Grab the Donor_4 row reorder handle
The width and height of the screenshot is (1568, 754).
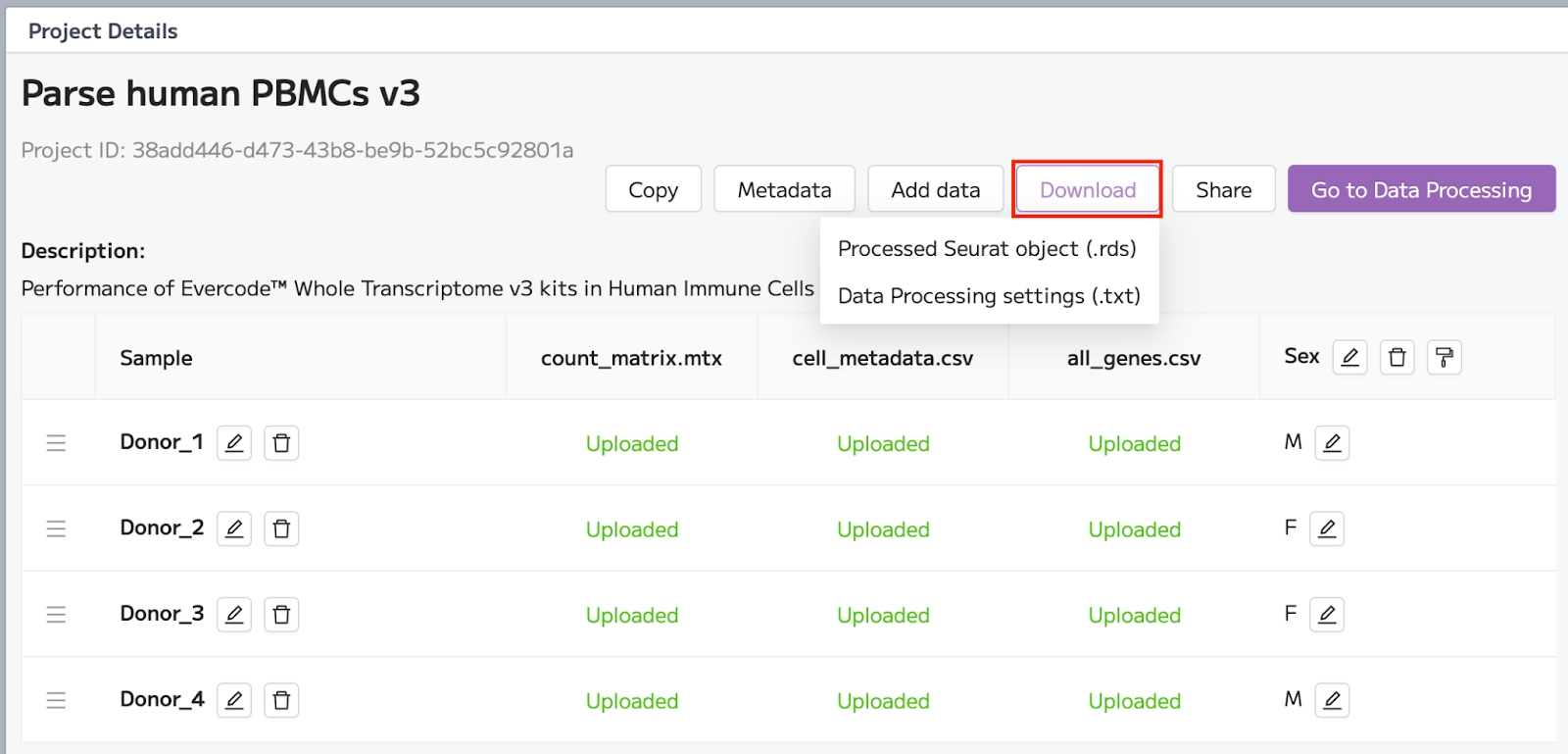57,700
